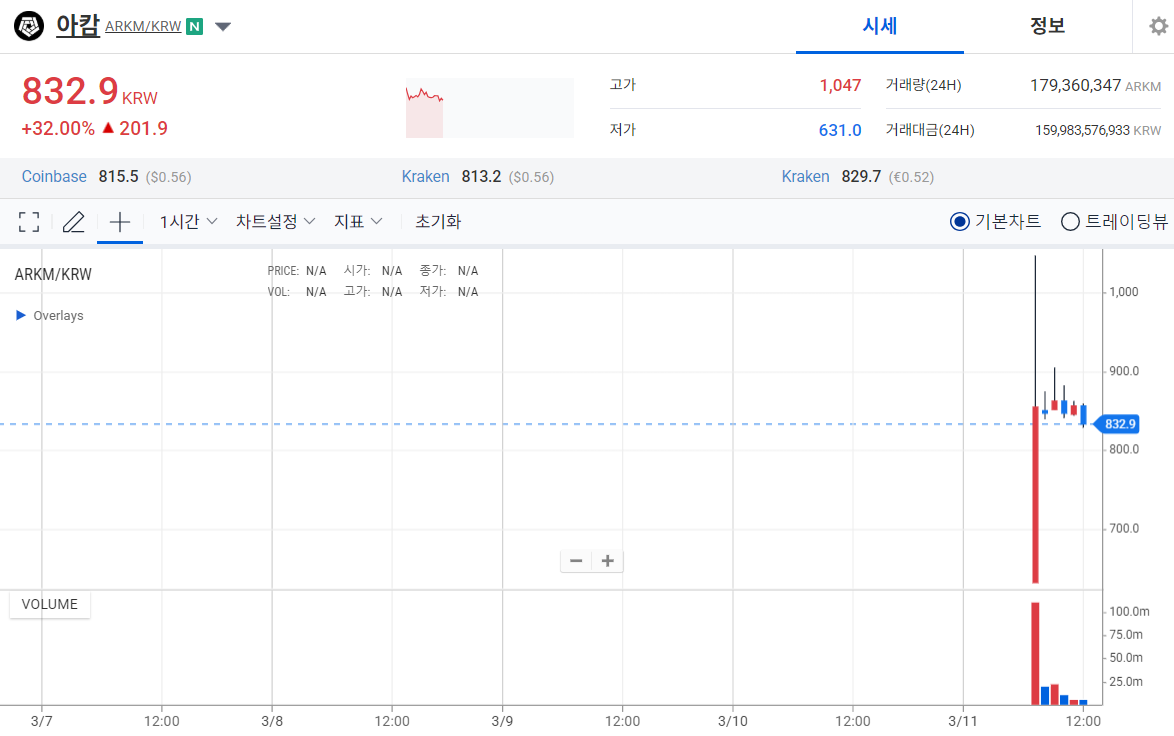Open the settings gear icon
1174x736 pixels.
coord(1158,26)
